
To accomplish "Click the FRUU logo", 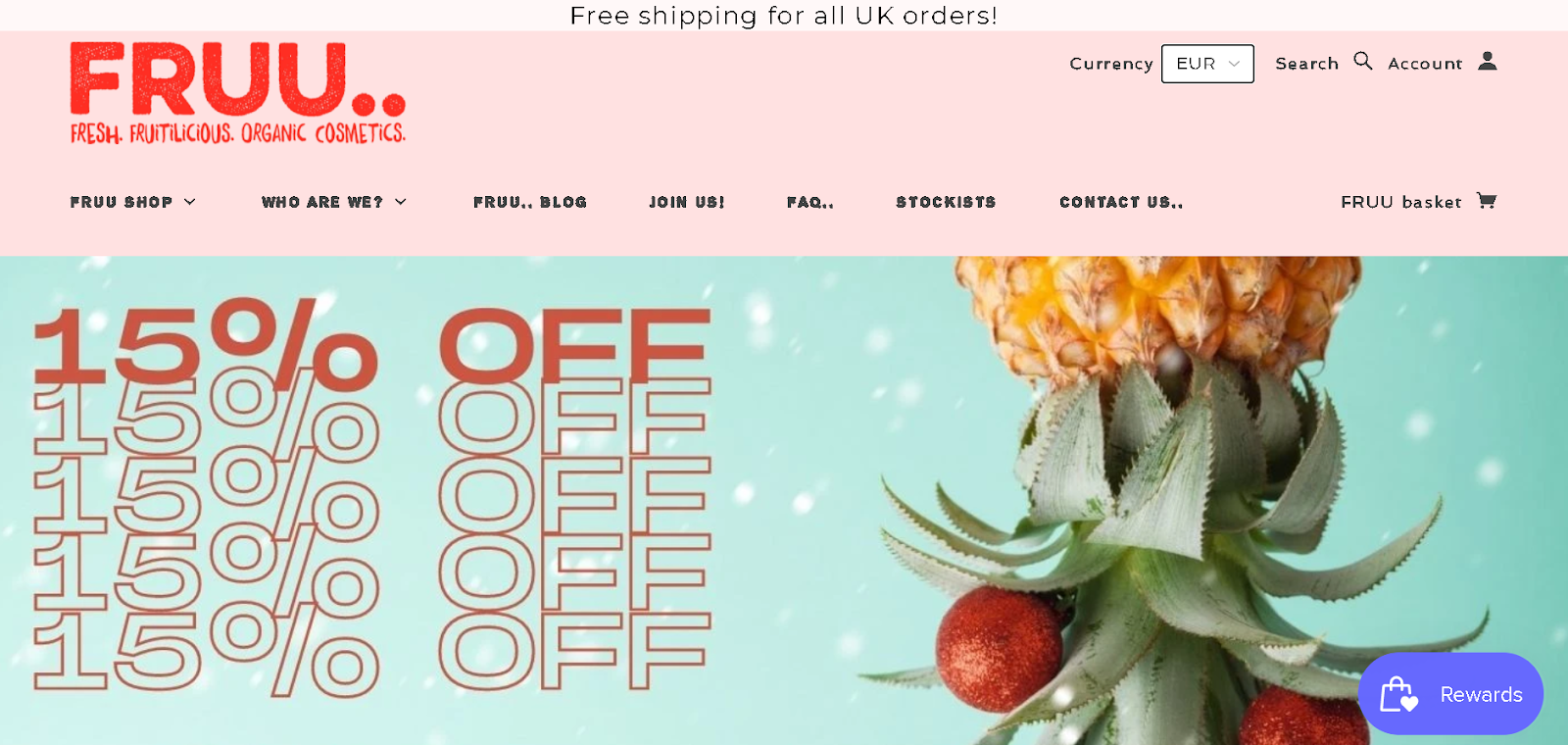I will (238, 93).
